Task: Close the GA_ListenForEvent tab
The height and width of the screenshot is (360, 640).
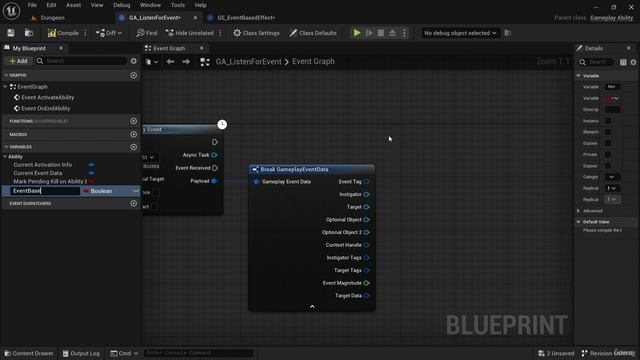Action: (x=195, y=18)
